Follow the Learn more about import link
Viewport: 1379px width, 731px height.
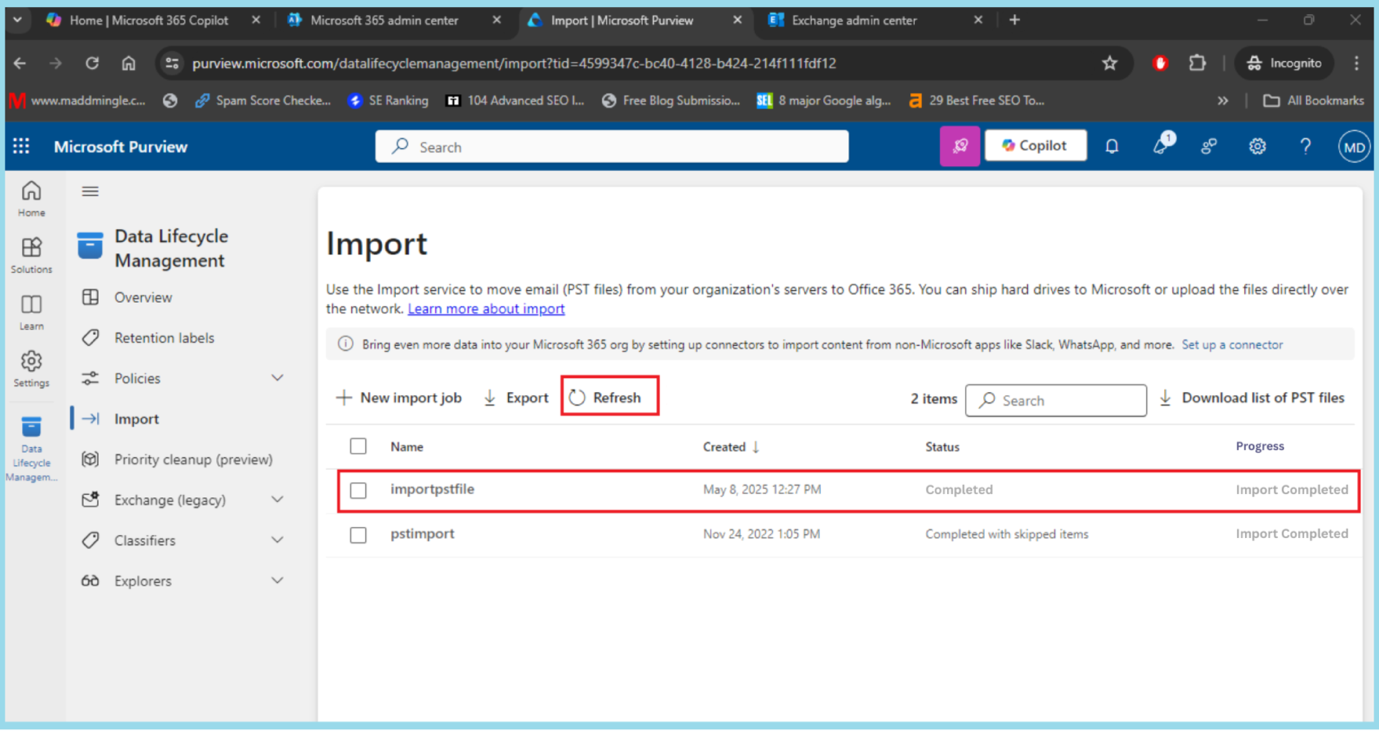486,308
